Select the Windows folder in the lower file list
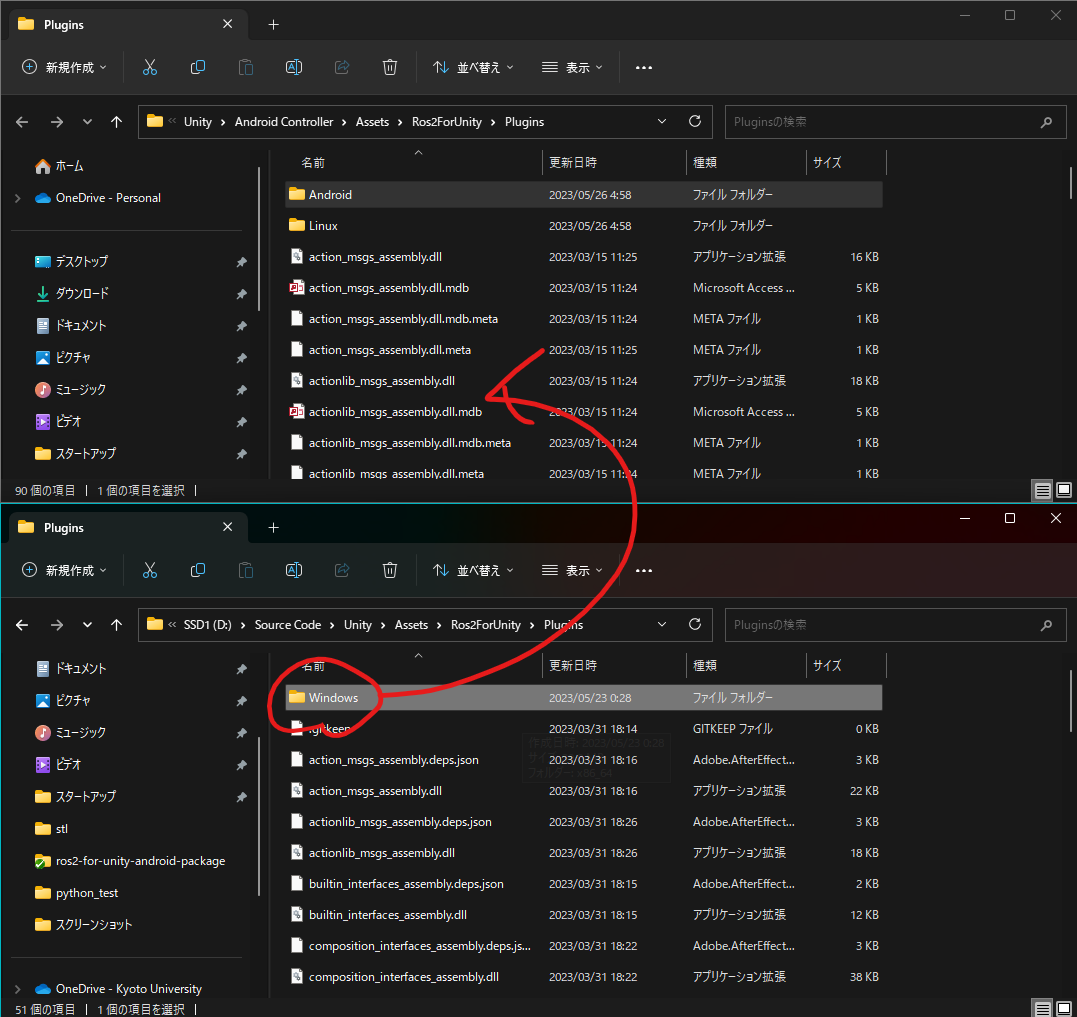The width and height of the screenshot is (1077, 1017). pos(333,698)
